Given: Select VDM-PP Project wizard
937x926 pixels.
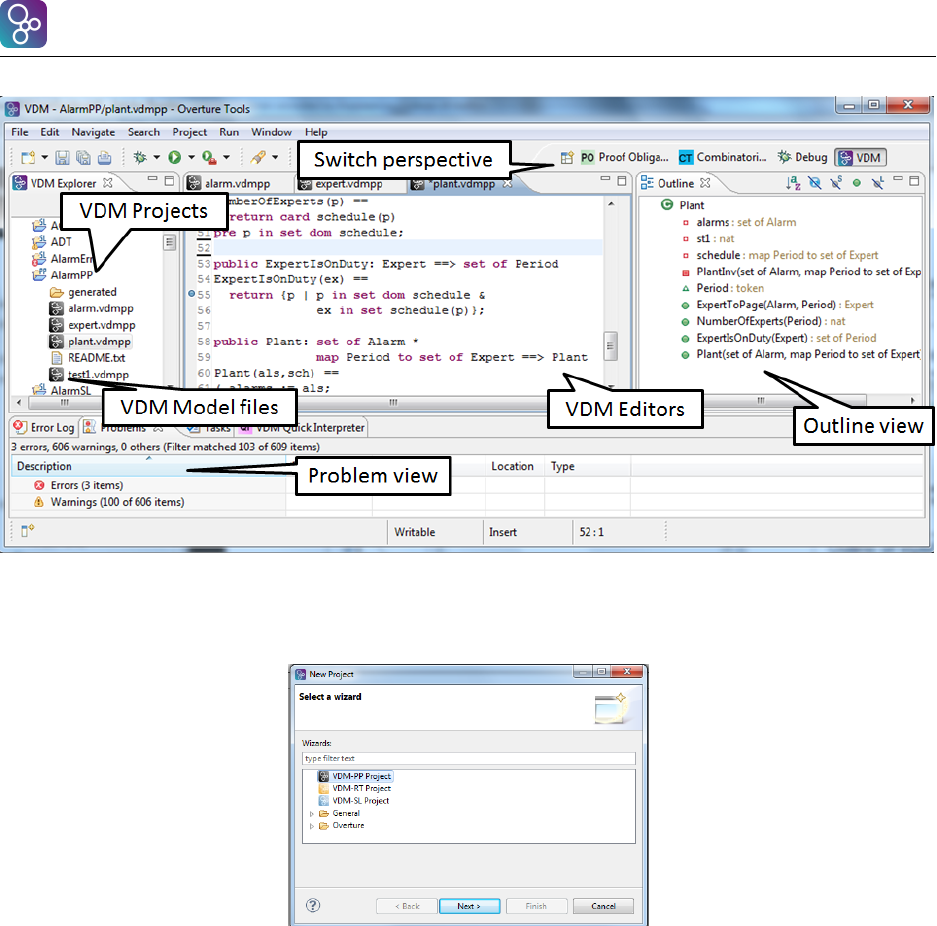Looking at the screenshot, I should click(355, 776).
